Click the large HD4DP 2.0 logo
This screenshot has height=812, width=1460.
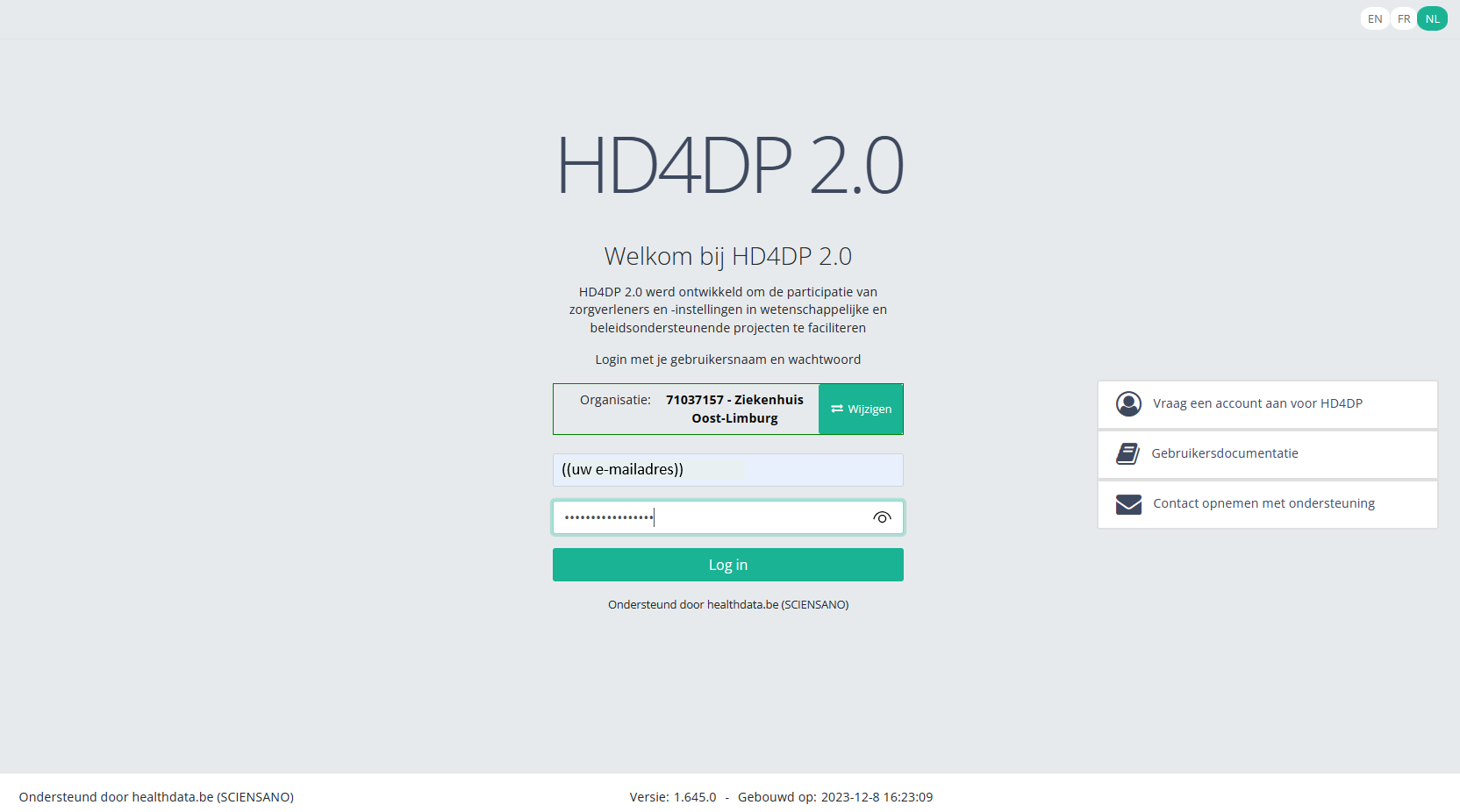(729, 165)
